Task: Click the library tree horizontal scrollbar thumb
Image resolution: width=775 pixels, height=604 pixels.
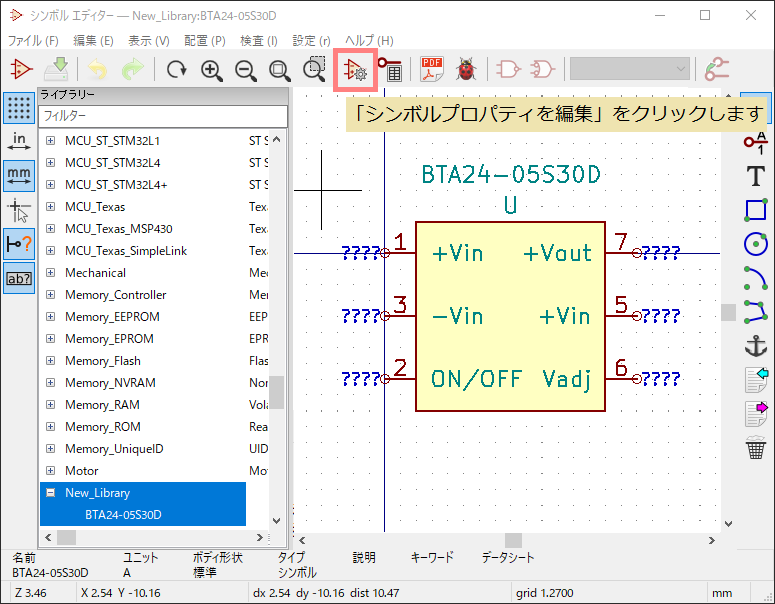Action: 67,537
